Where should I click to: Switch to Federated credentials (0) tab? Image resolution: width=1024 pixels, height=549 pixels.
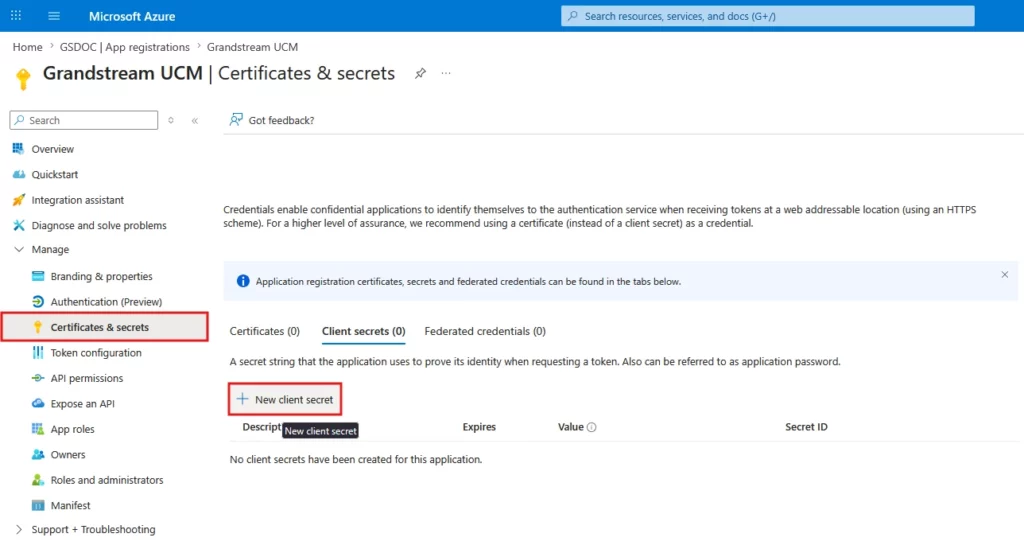(485, 331)
